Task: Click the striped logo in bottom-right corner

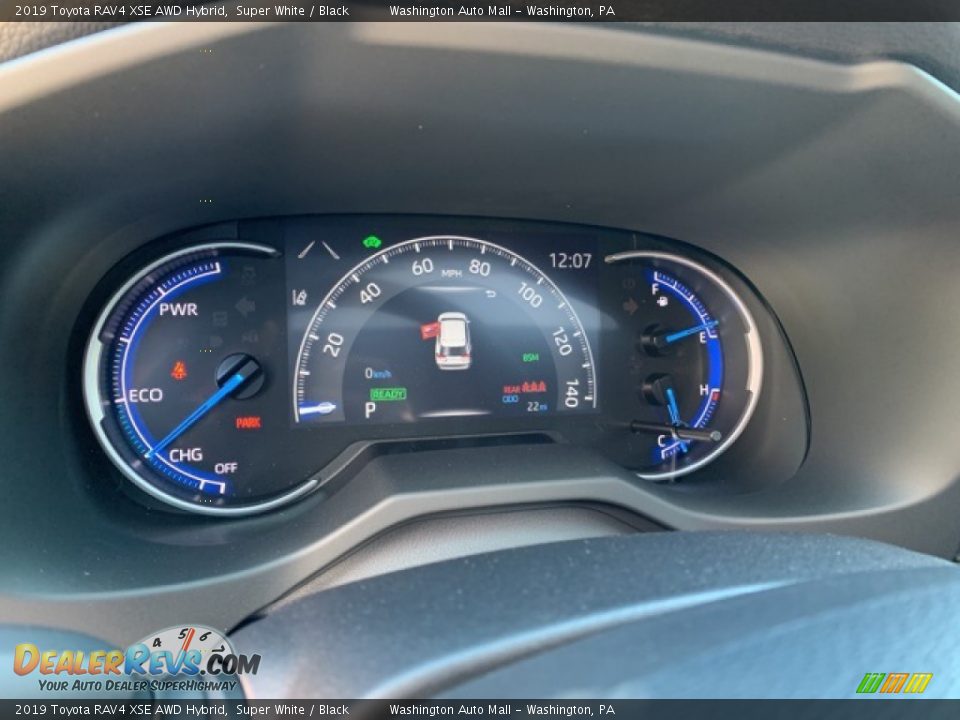Action: tap(893, 683)
